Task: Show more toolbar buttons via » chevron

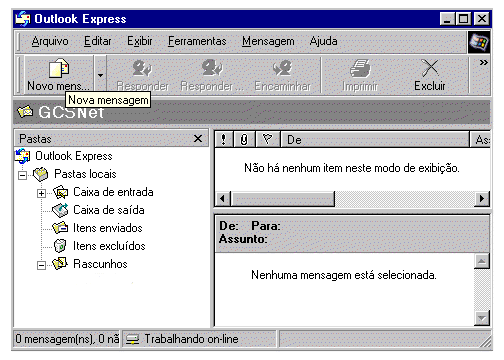Action: pos(483,62)
